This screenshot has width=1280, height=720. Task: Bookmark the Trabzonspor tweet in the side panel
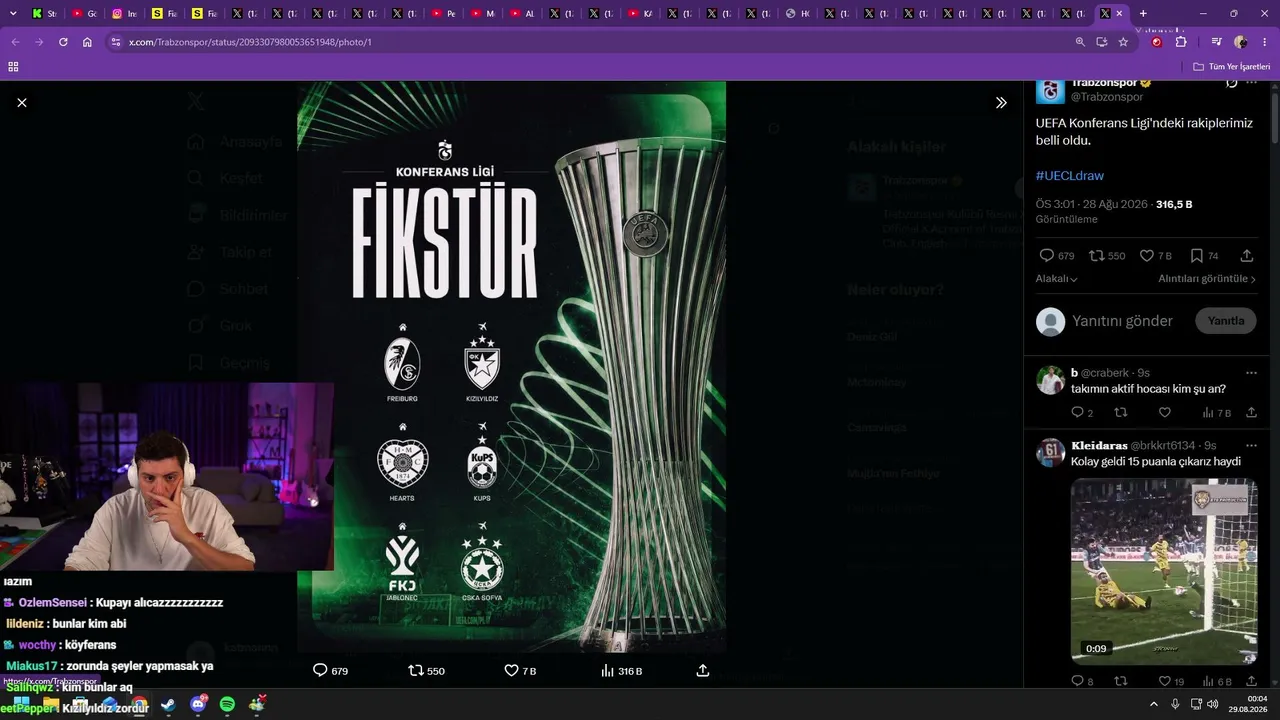click(x=1197, y=255)
